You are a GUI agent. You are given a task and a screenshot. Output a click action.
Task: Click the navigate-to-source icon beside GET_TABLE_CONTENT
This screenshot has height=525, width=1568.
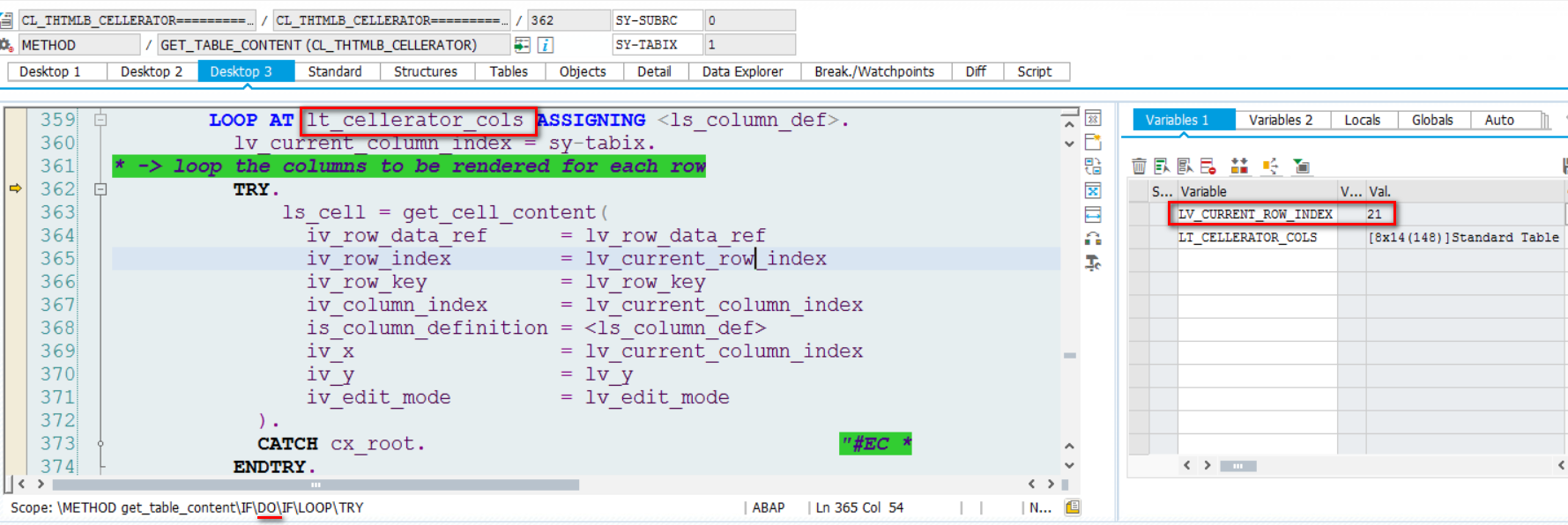522,45
